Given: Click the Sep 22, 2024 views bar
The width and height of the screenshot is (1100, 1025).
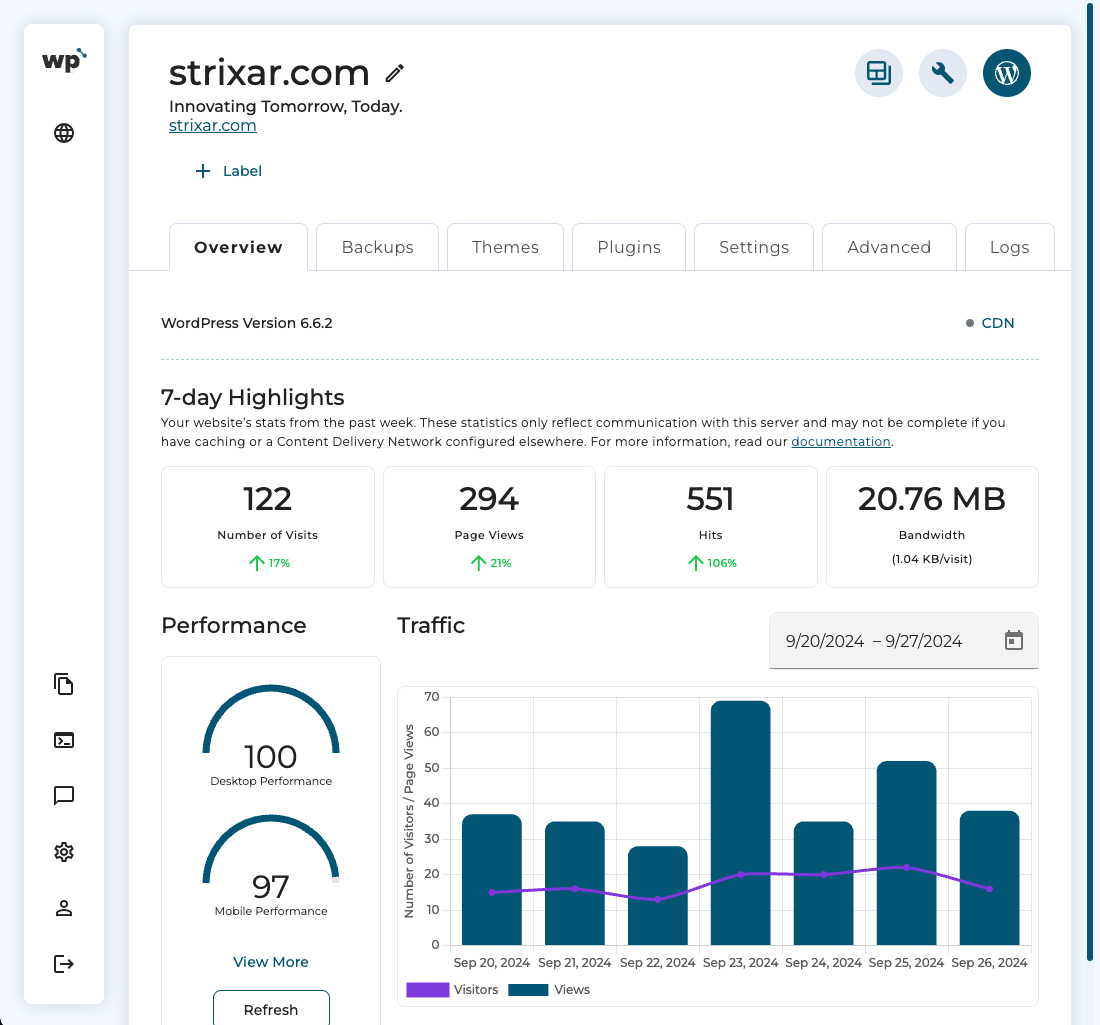Looking at the screenshot, I should pos(657,896).
